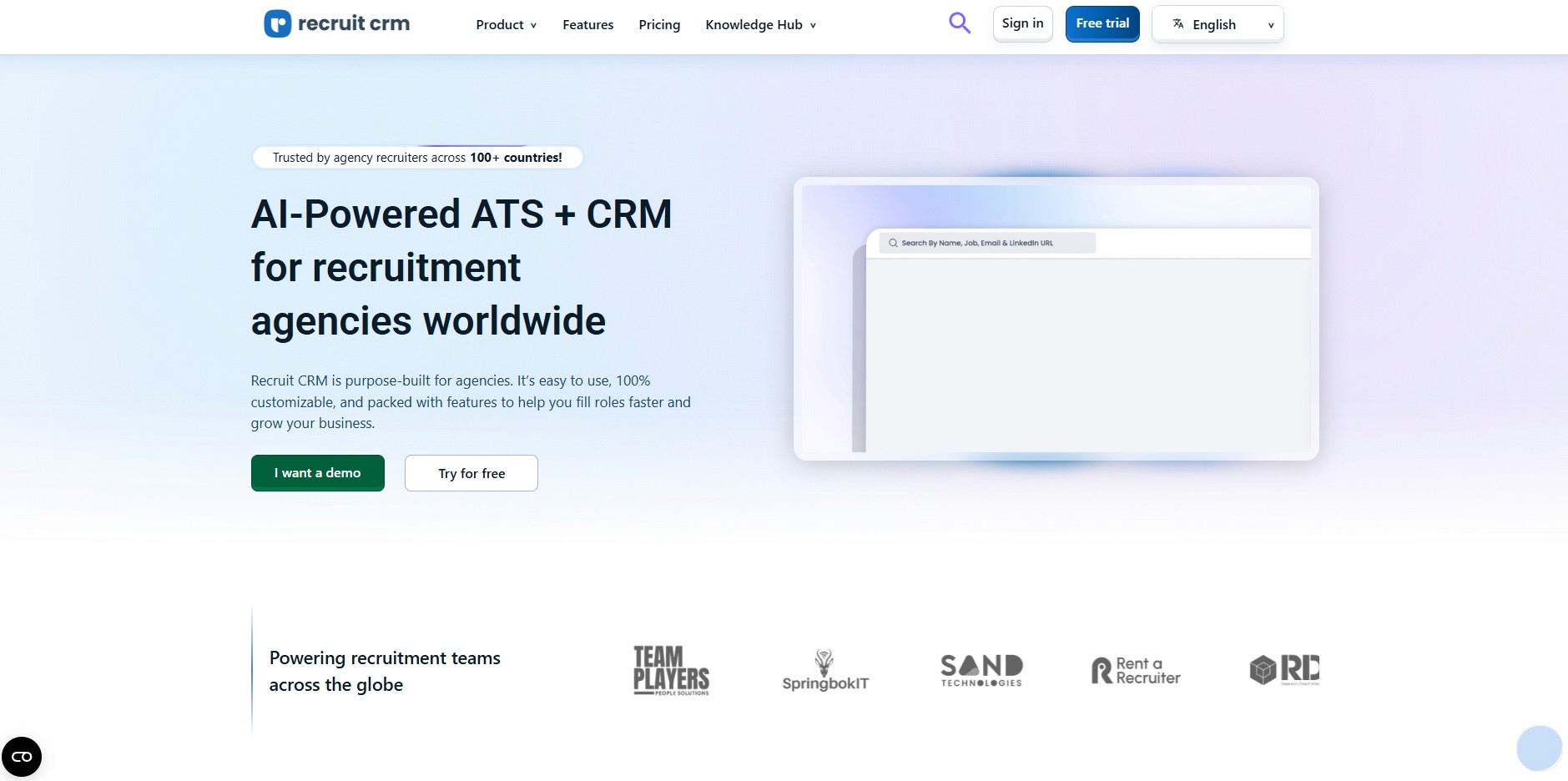Open the search magnifier icon
Screen dimensions: 1568x781
(958, 23)
